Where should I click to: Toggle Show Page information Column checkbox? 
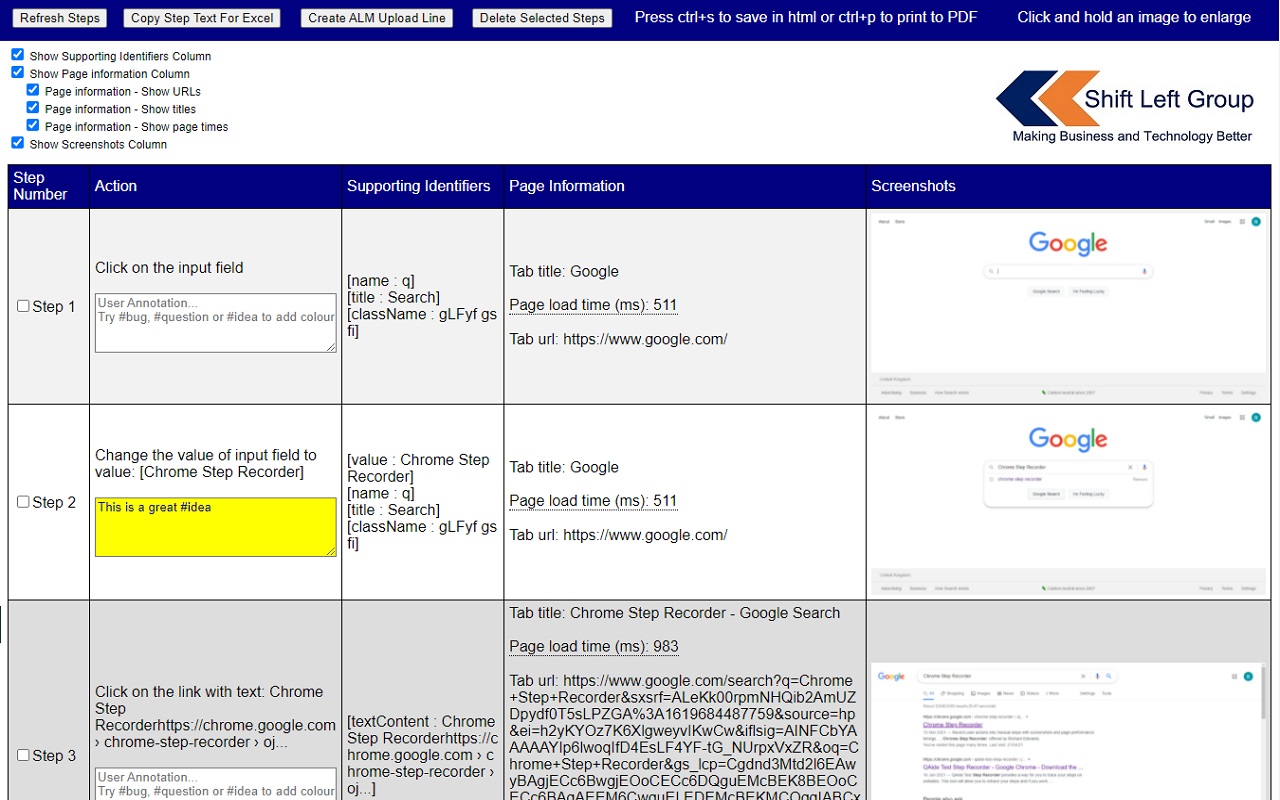pos(17,72)
